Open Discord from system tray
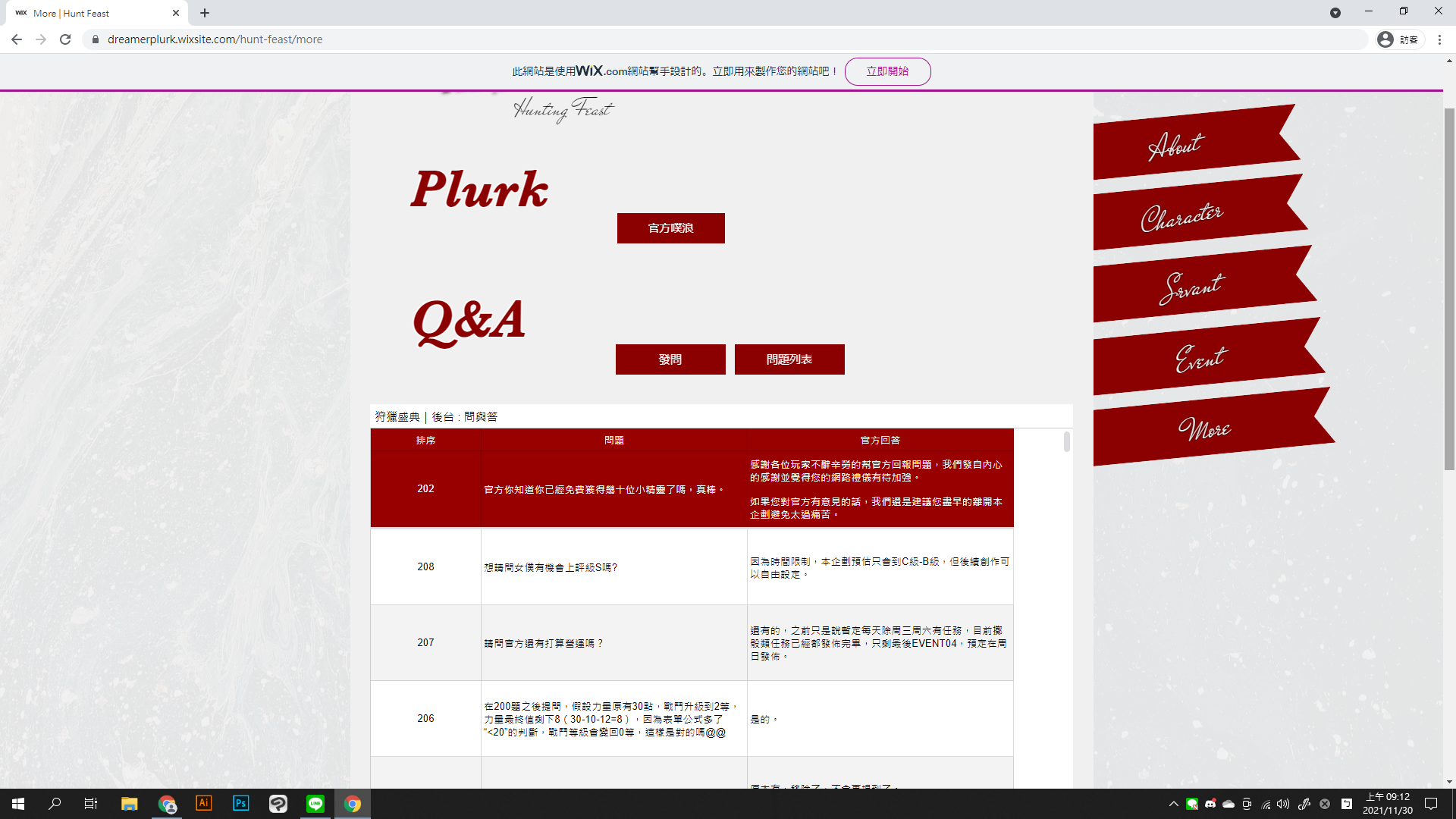This screenshot has height=819, width=1456. [x=1210, y=804]
